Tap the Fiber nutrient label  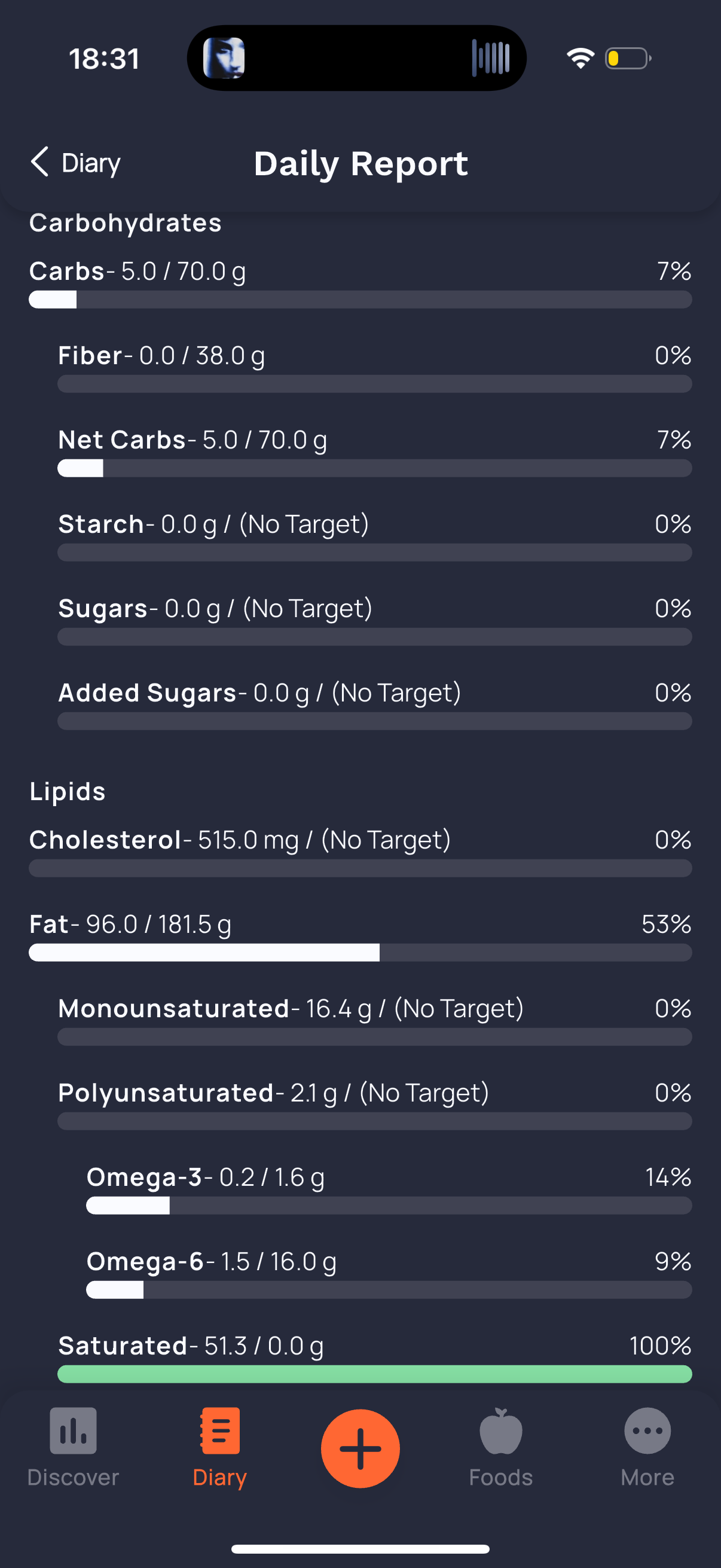[x=90, y=355]
